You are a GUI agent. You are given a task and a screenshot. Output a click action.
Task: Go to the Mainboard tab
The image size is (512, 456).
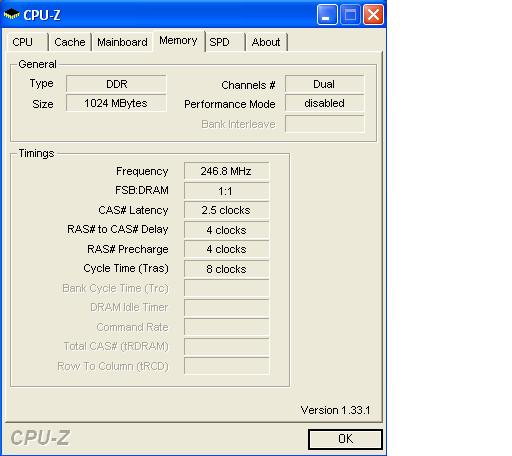[122, 42]
